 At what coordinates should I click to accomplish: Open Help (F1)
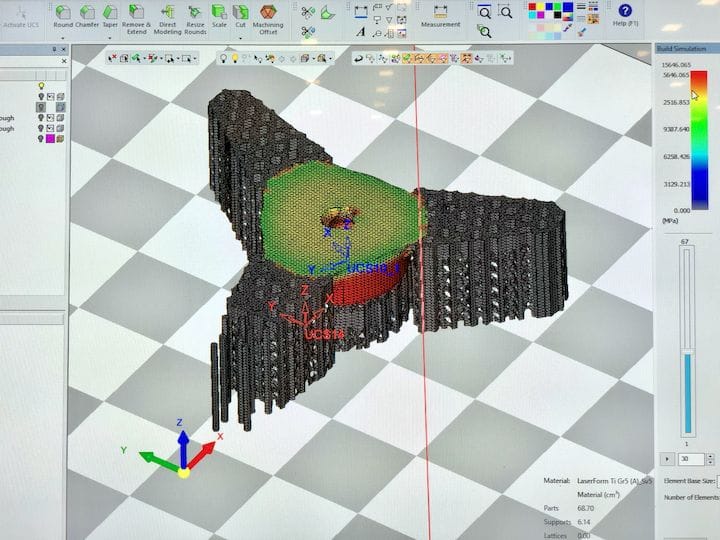click(625, 14)
